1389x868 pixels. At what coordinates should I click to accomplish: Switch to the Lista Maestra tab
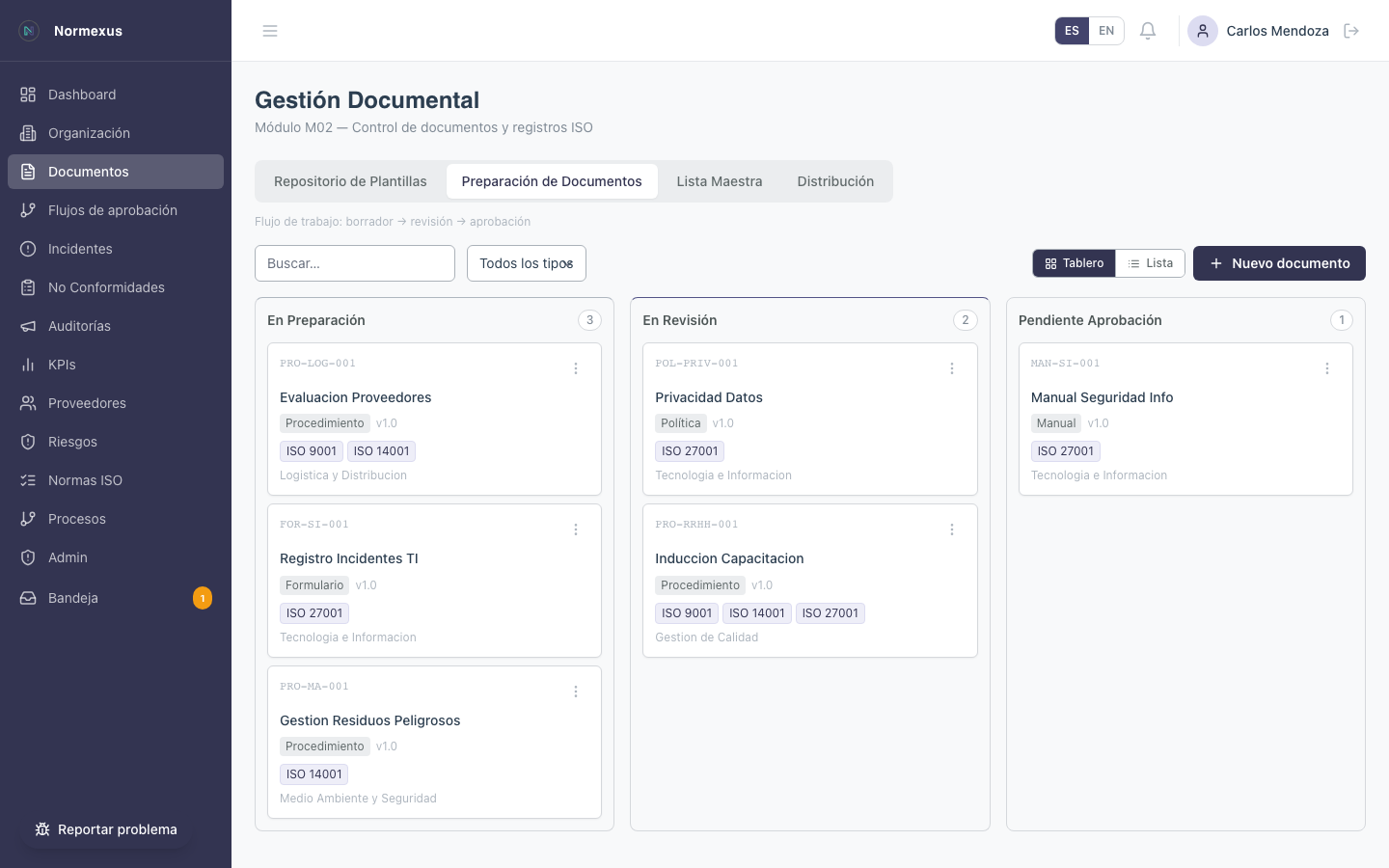coord(719,181)
